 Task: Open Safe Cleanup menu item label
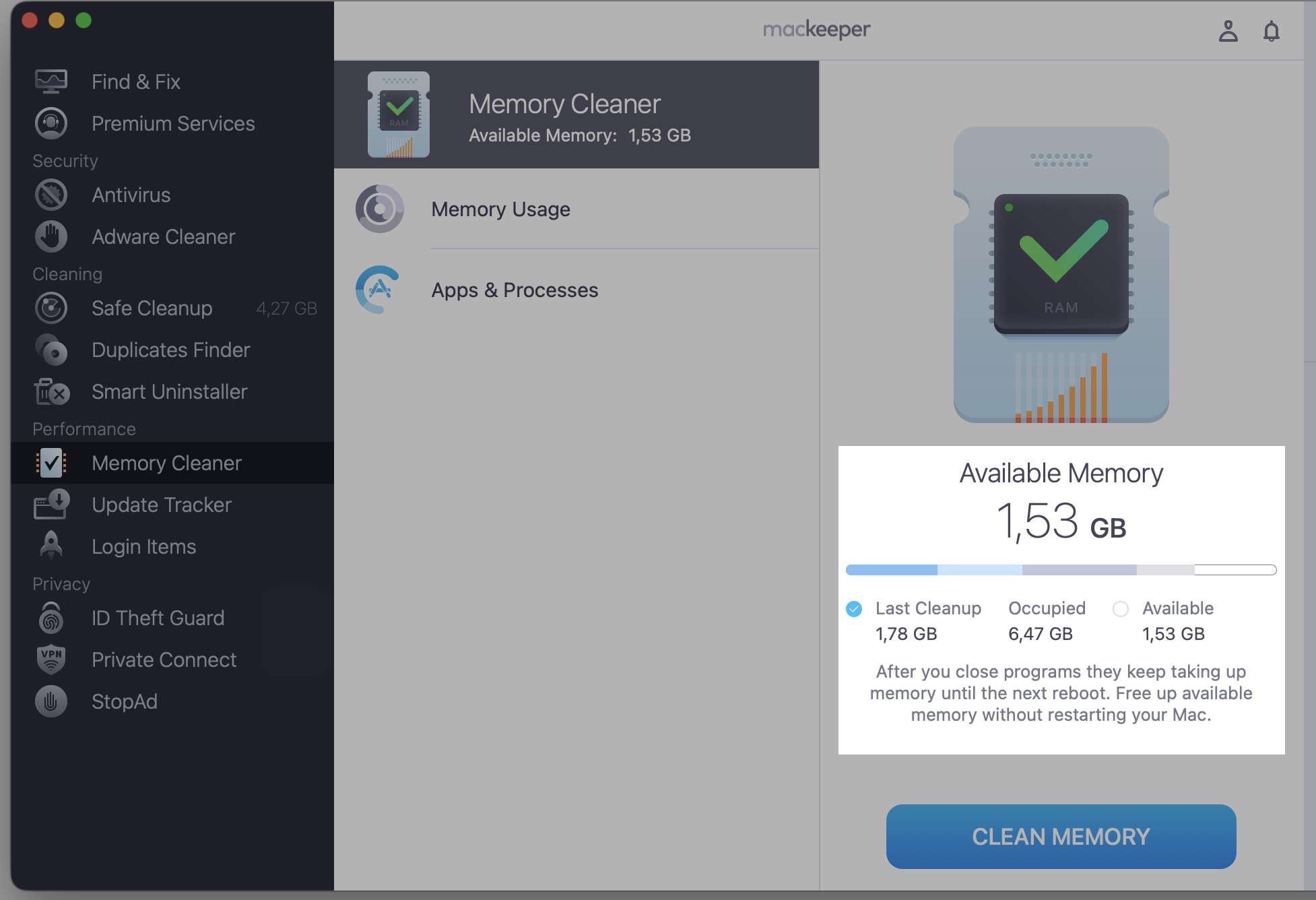tap(152, 308)
